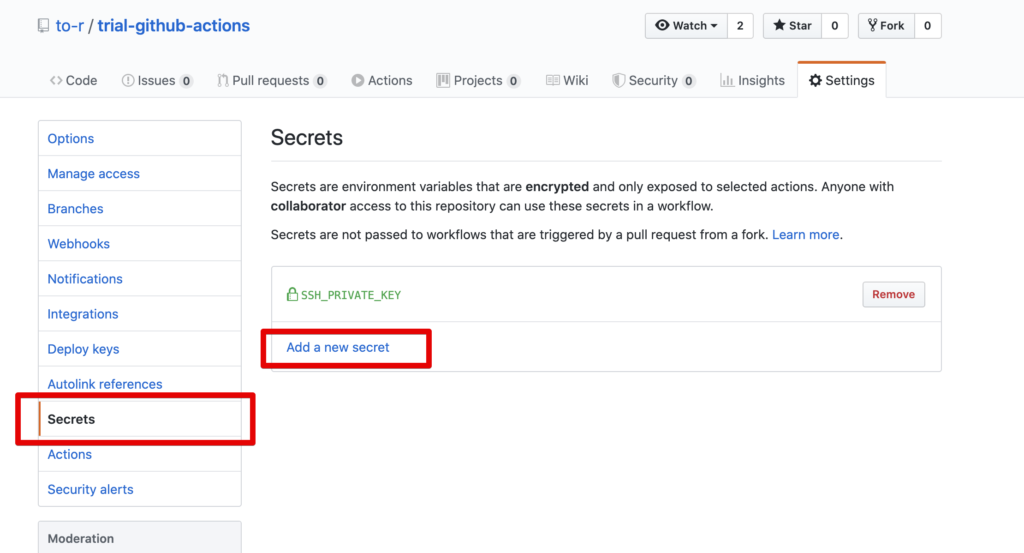The image size is (1024, 553).
Task: Click the SSH_PRIVATE_KEY secret name
Action: (351, 295)
